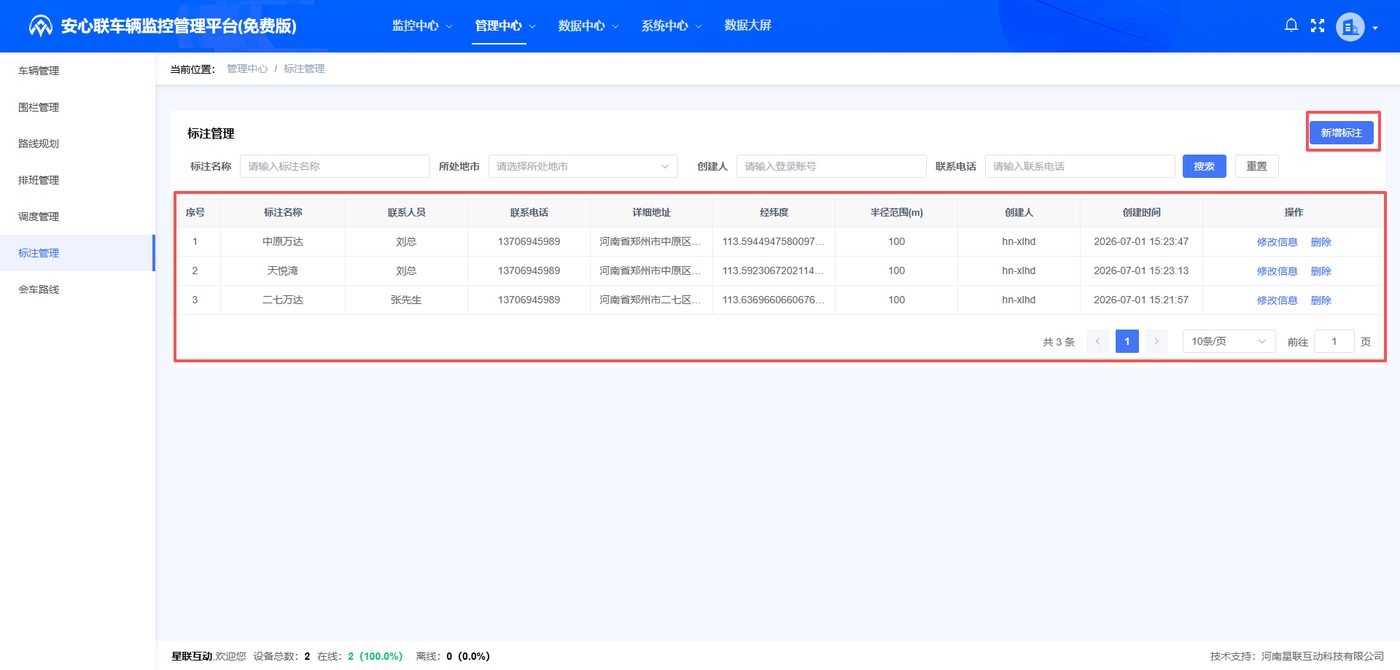Open the 管理中心 menu

pos(505,26)
